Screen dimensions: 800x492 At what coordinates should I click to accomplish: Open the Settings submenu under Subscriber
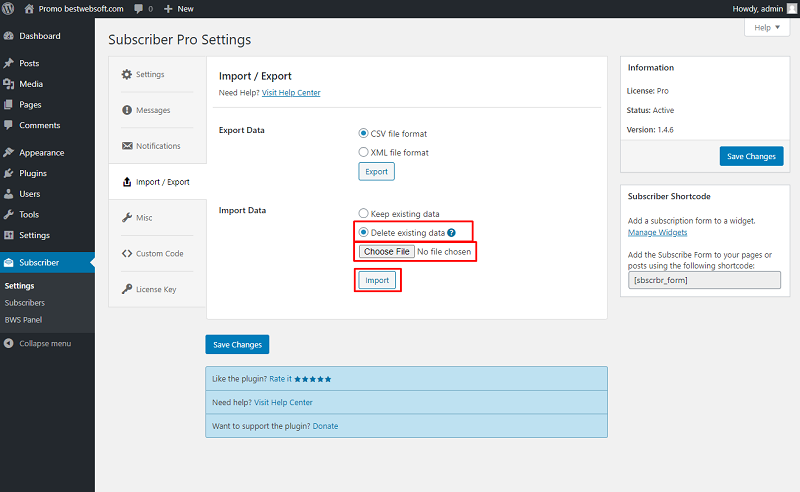click(19, 286)
